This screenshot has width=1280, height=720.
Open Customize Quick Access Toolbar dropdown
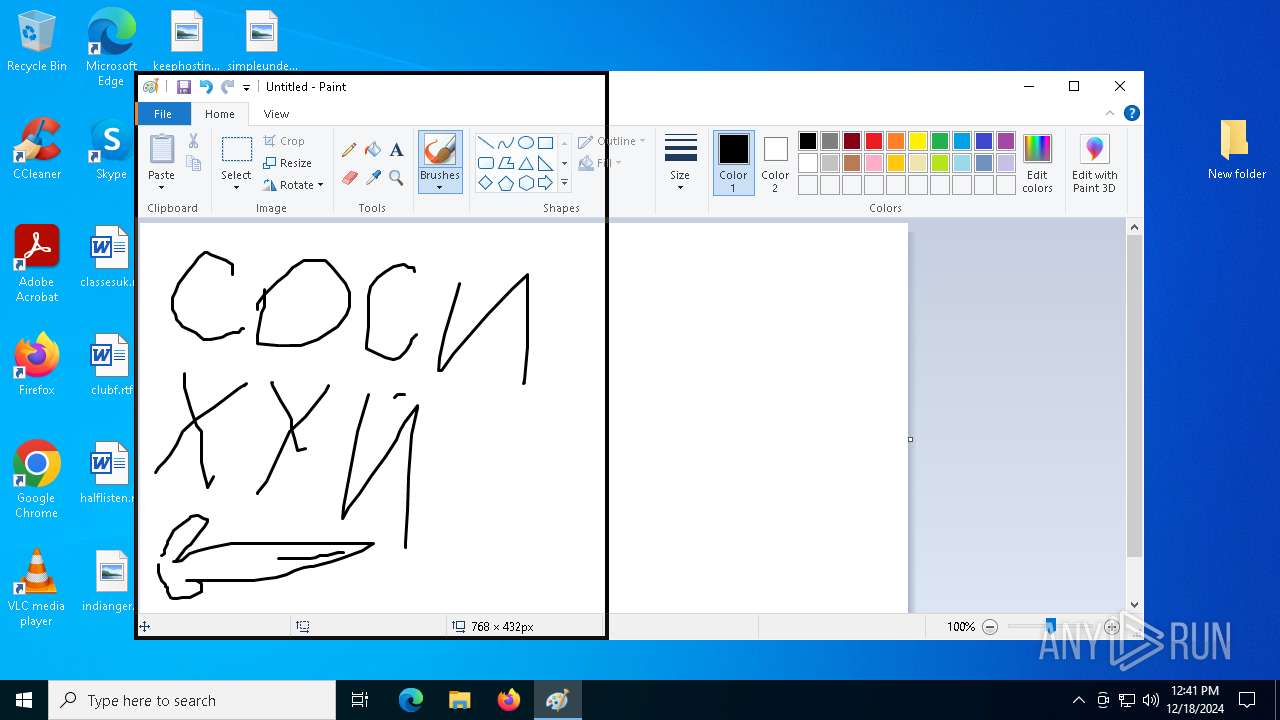point(247,88)
